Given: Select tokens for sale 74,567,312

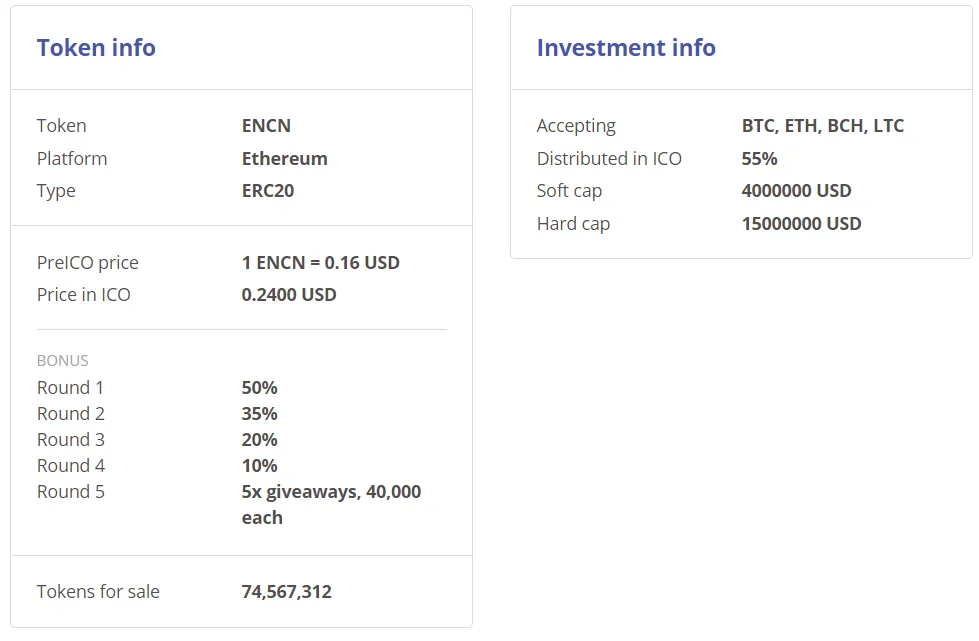Looking at the screenshot, I should pyautogui.click(x=287, y=592).
